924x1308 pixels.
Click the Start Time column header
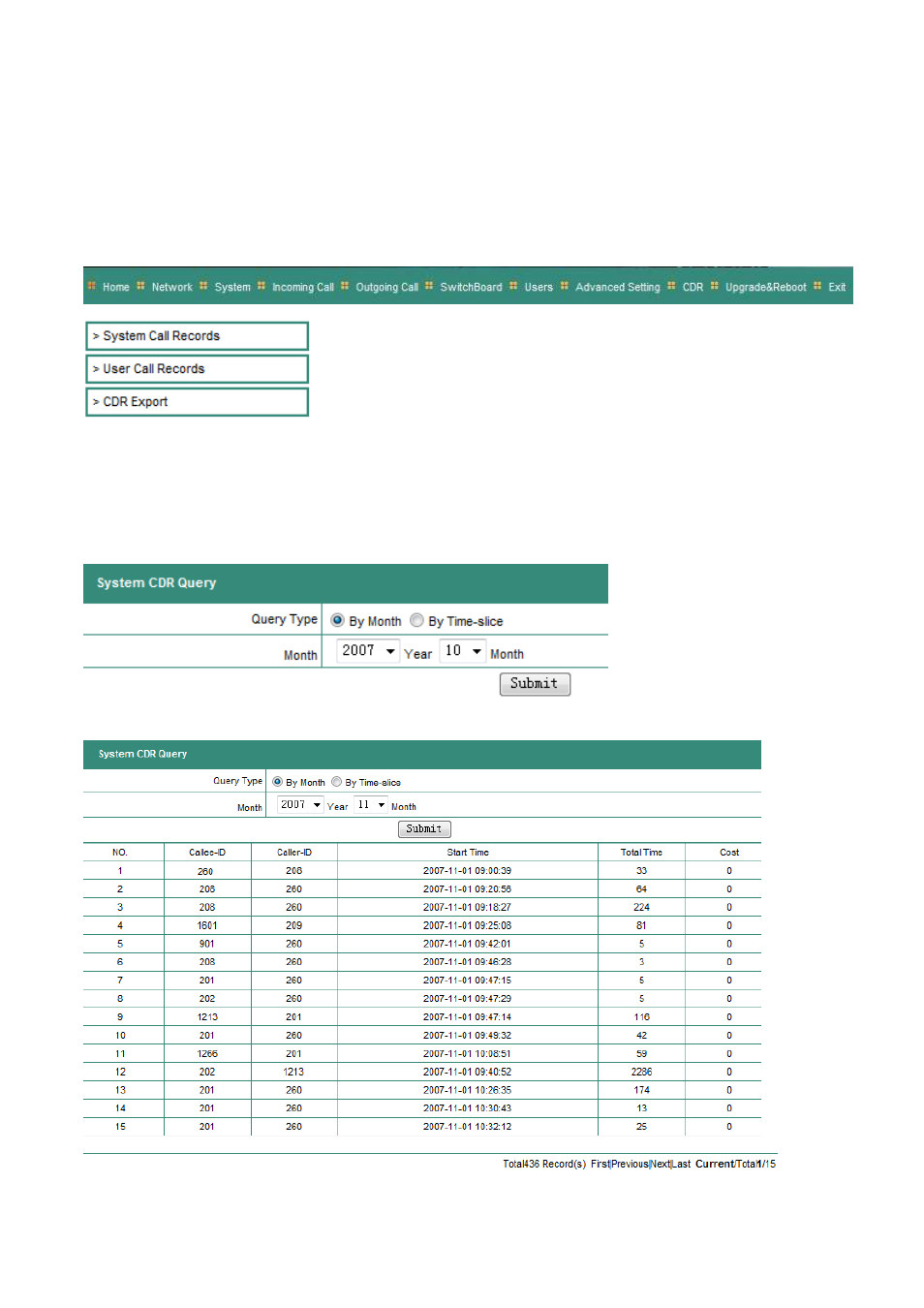click(468, 853)
